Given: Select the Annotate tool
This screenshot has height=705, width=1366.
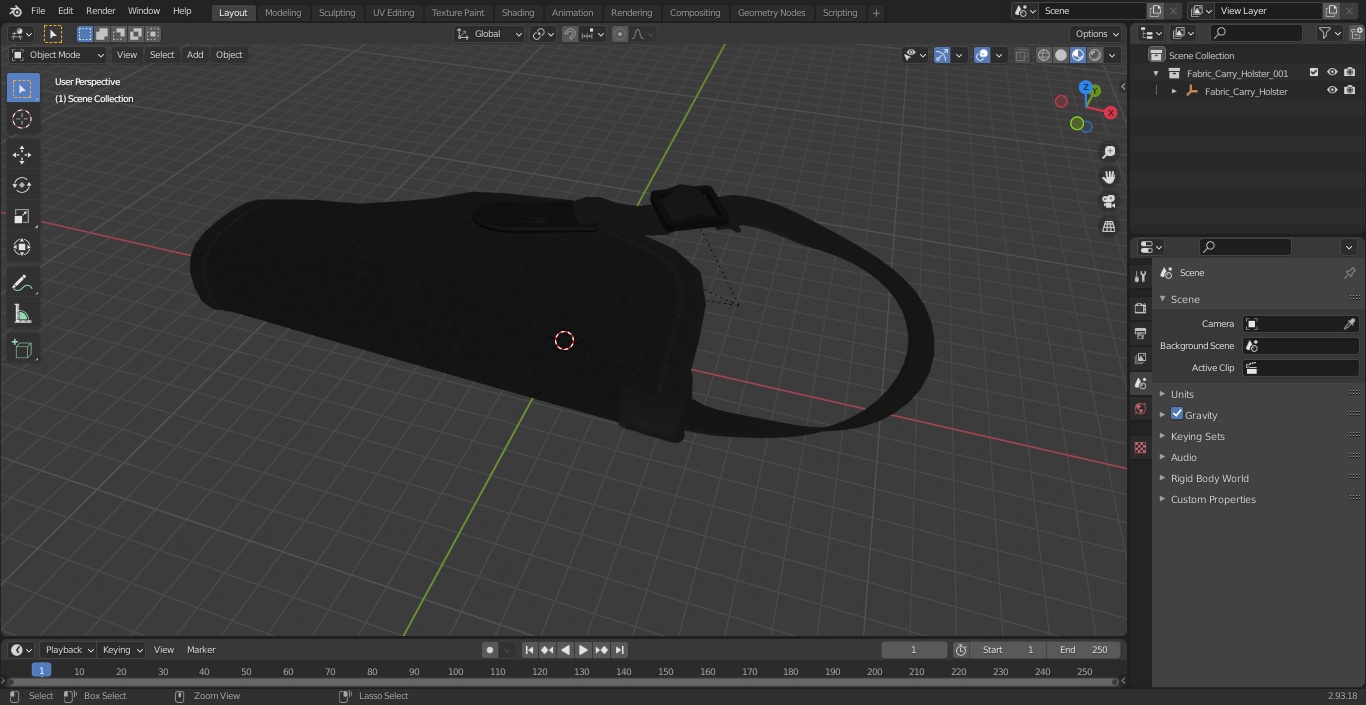Looking at the screenshot, I should pos(22,284).
